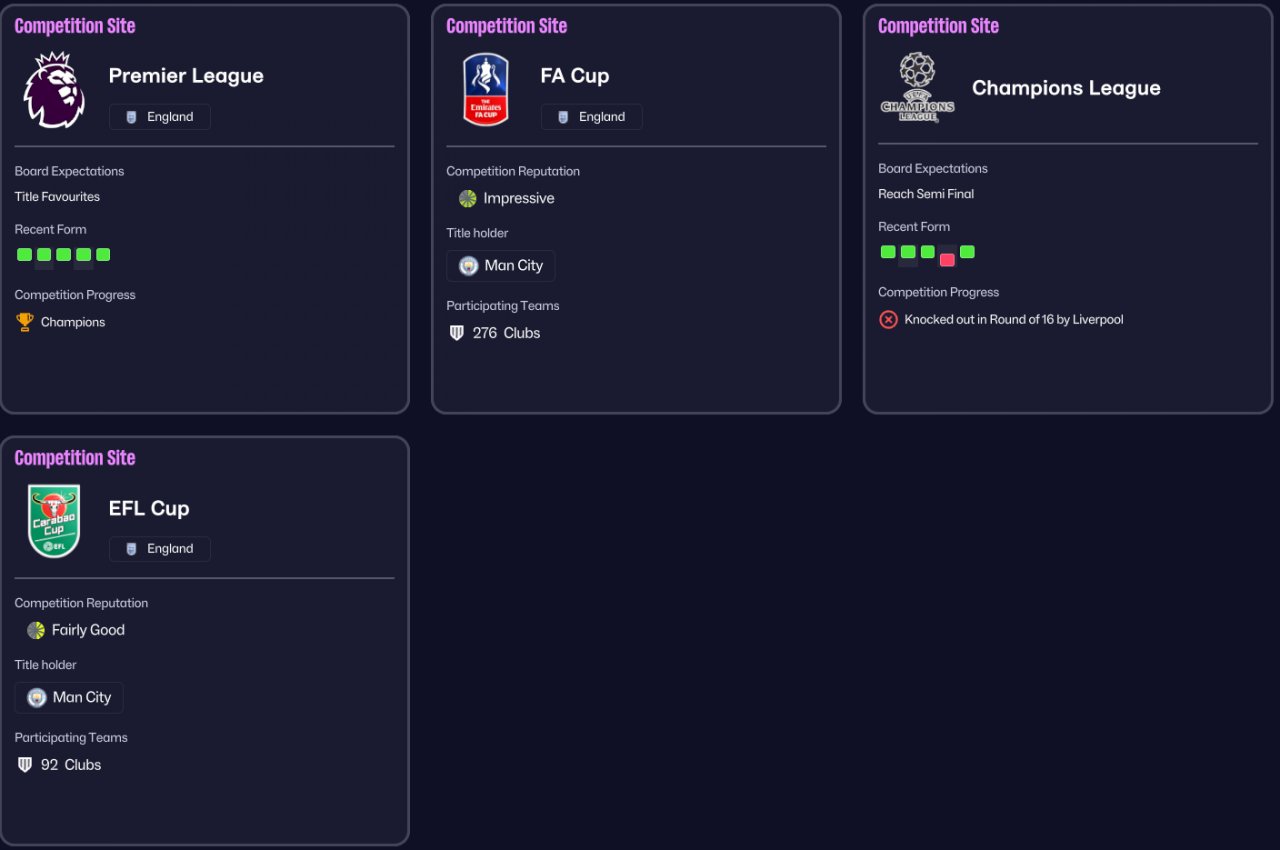Viewport: 1280px width, 850px height.
Task: Click the 276 Clubs text
Action: click(506, 333)
